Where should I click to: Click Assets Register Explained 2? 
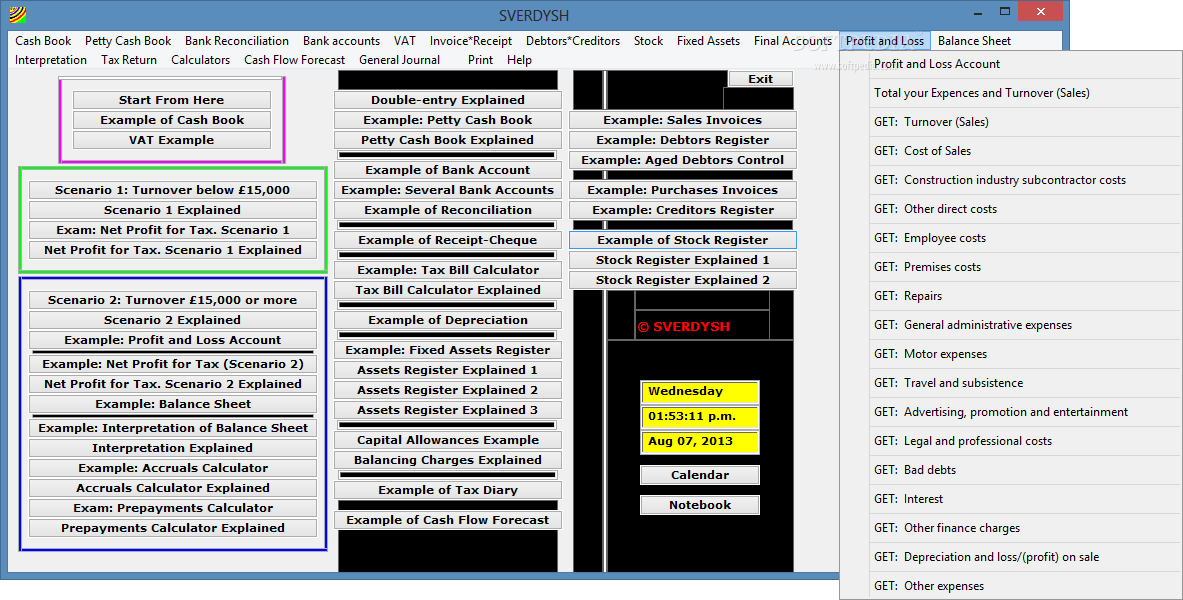tap(448, 390)
